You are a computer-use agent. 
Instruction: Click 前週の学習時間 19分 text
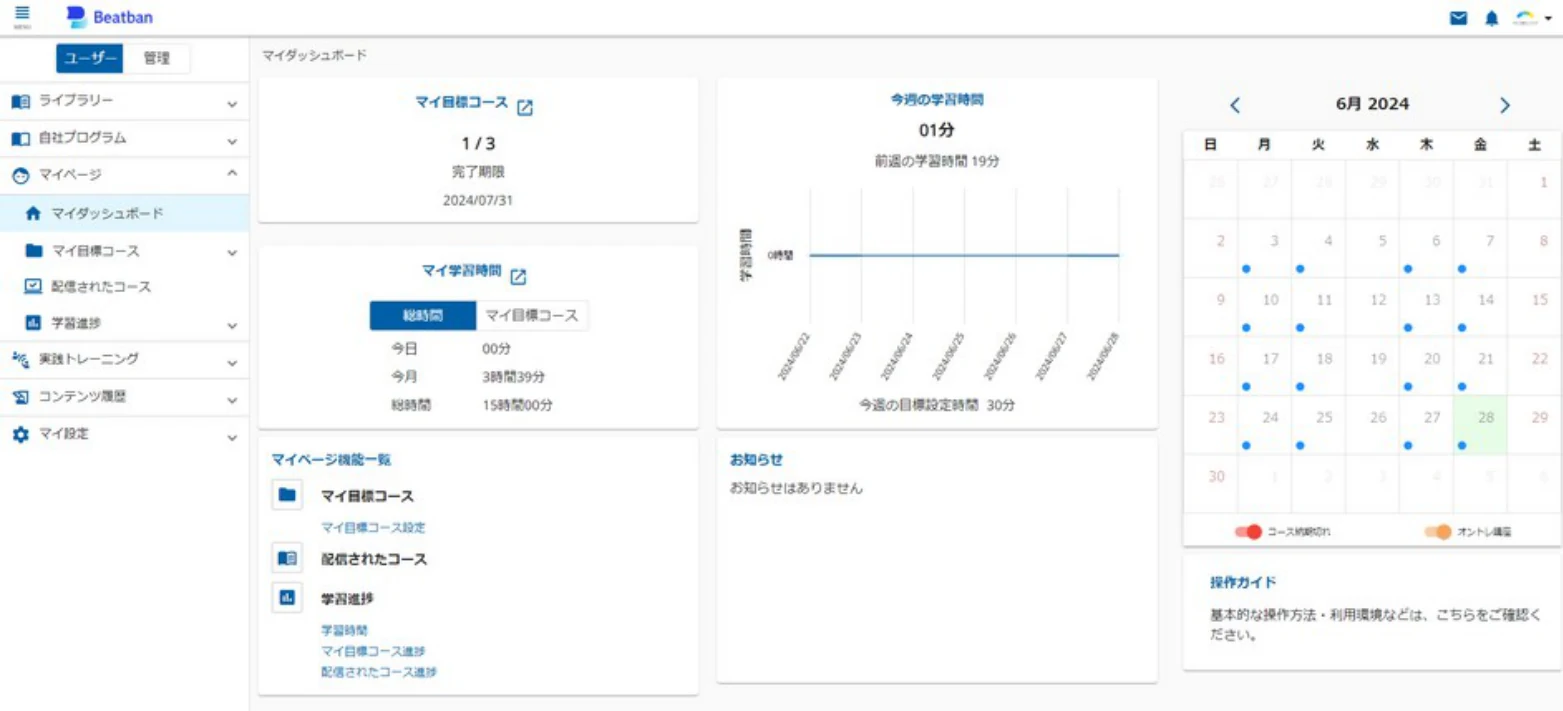(x=937, y=161)
